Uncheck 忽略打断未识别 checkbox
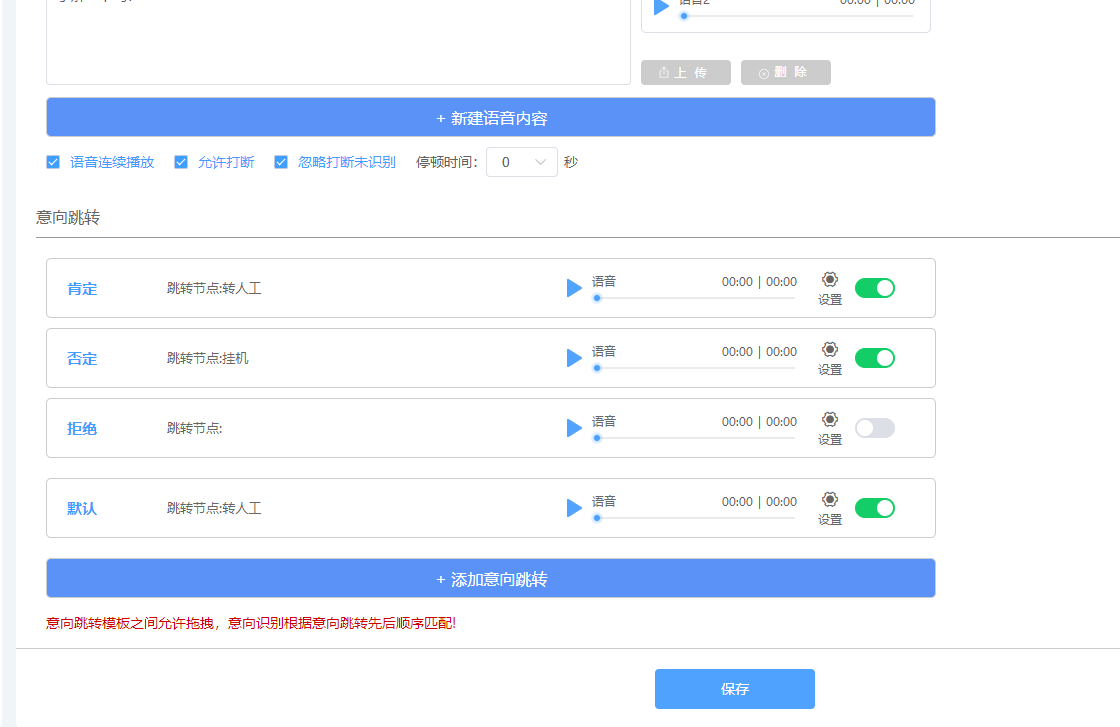1120x727 pixels. point(281,162)
